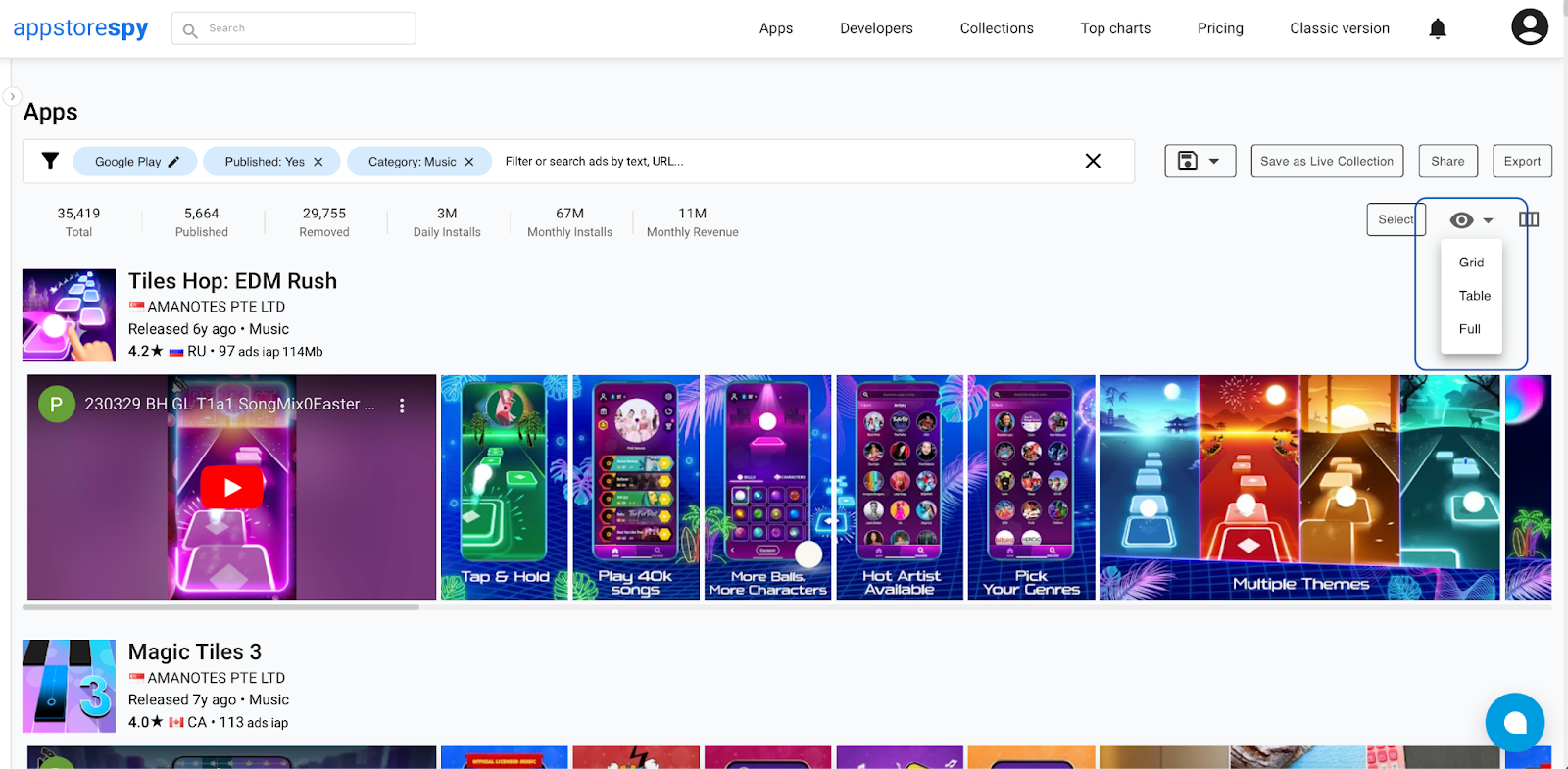Screen dimensions: 1568x769
Task: Open Magic Tiles 3 app icon
Action: point(69,686)
